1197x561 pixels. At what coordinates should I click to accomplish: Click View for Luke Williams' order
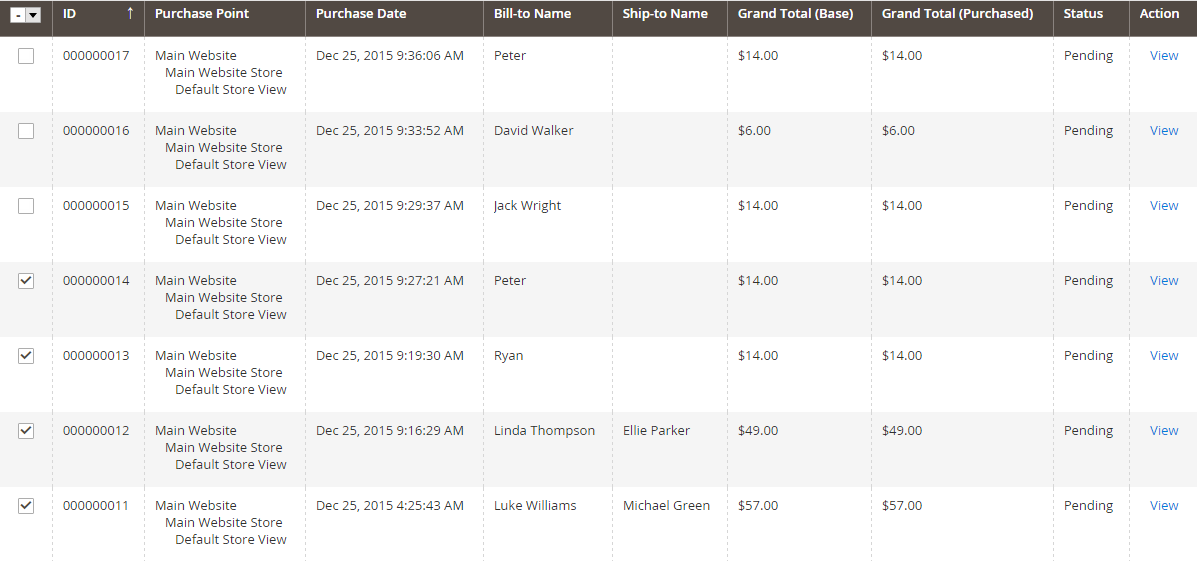point(1164,505)
